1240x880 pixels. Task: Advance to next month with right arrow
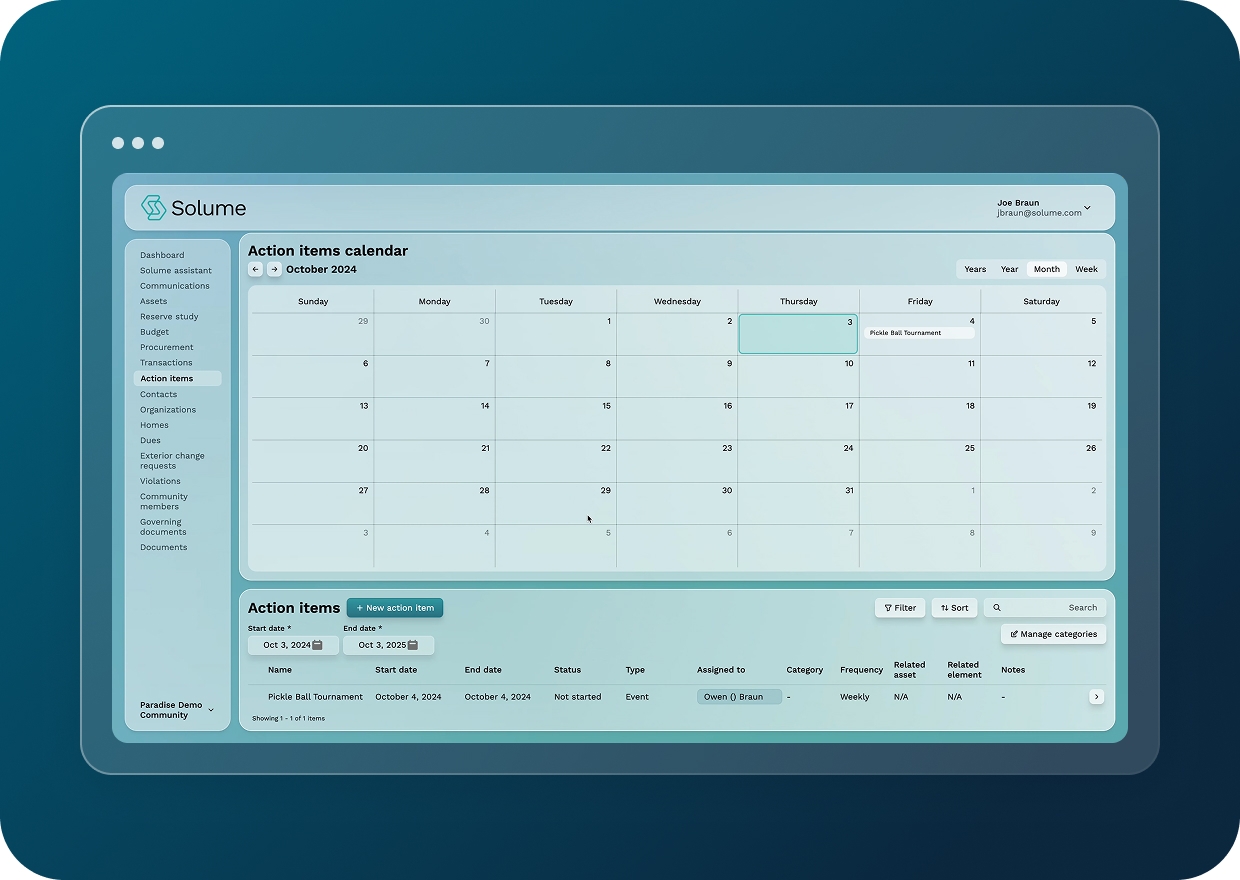[274, 270]
